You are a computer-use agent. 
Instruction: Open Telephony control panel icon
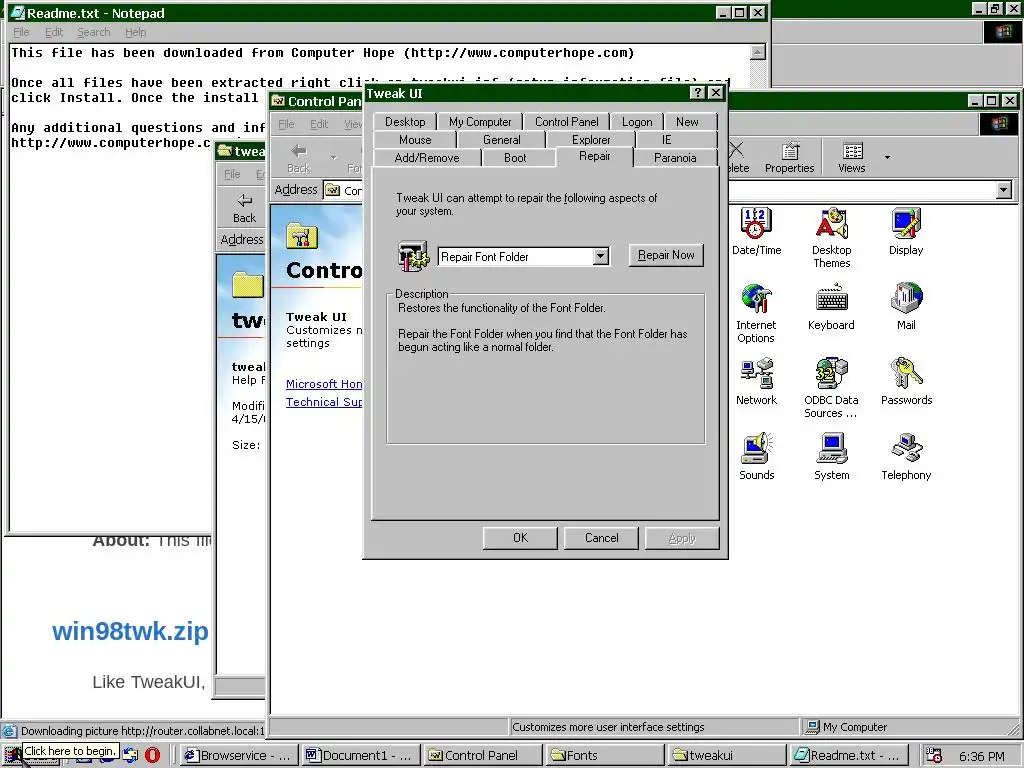(906, 456)
